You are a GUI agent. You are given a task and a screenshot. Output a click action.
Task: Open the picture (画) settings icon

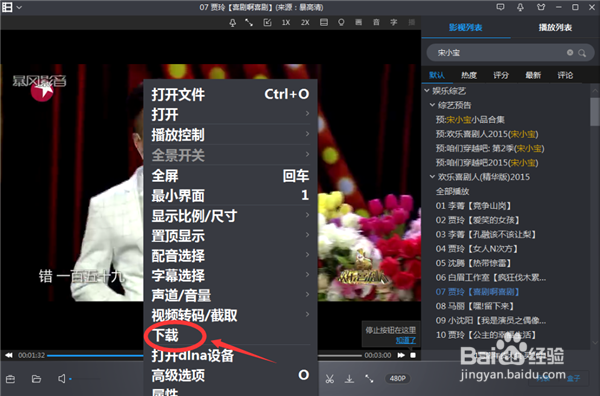point(359,23)
